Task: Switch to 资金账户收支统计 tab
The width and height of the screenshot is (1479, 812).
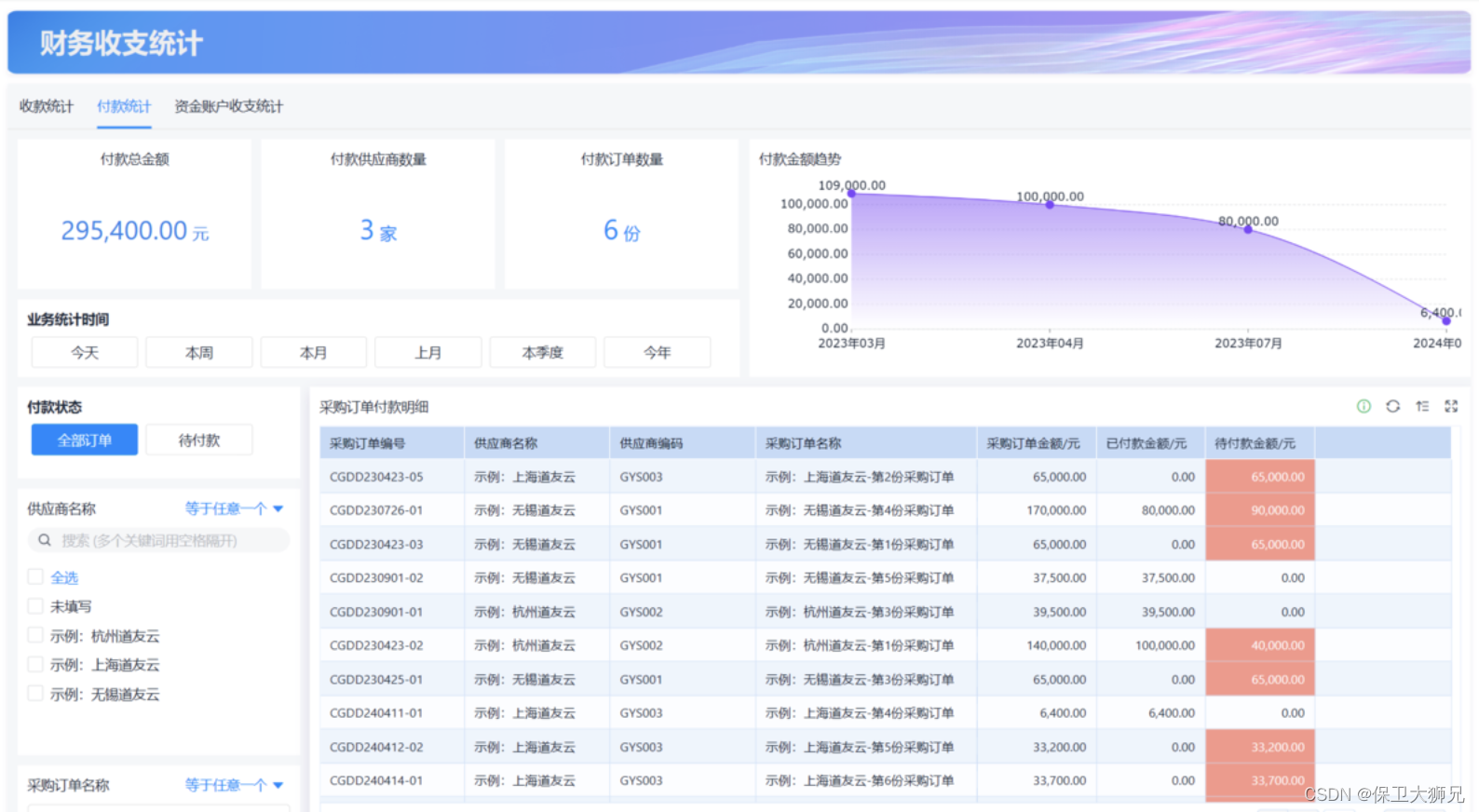Action: 229,106
